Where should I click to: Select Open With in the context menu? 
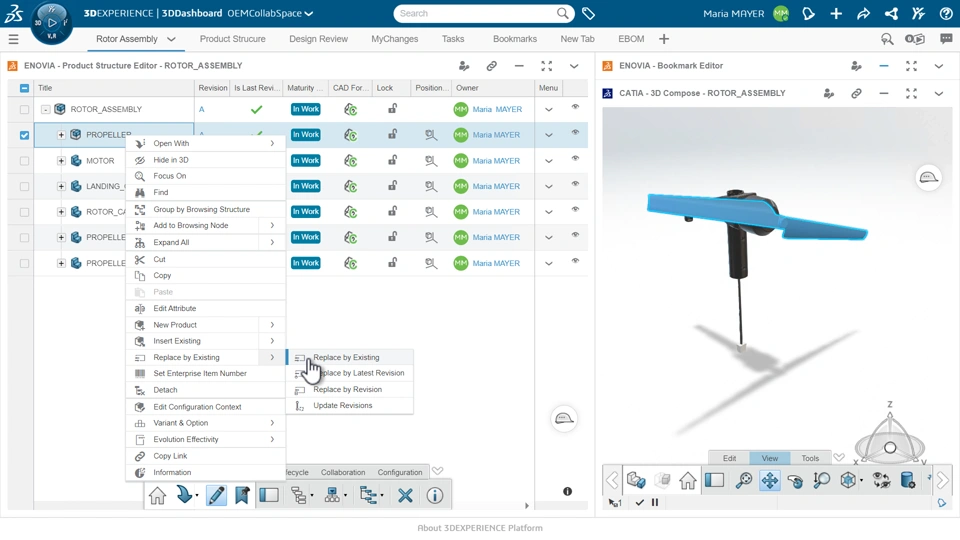pos(206,143)
